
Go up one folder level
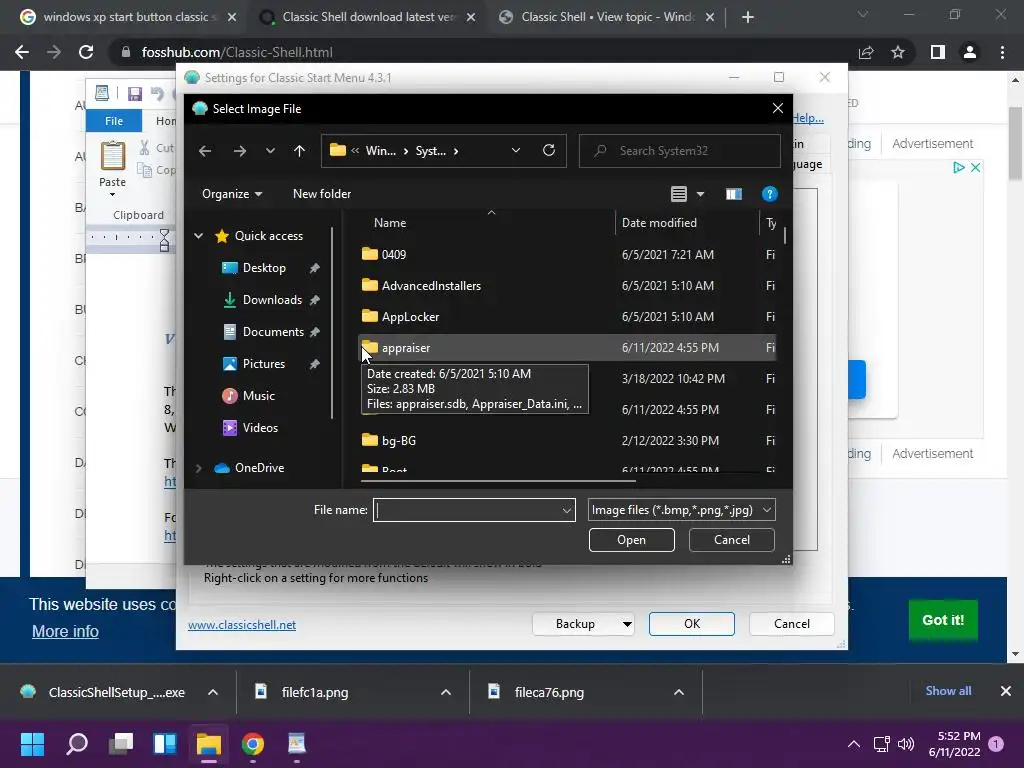click(299, 151)
